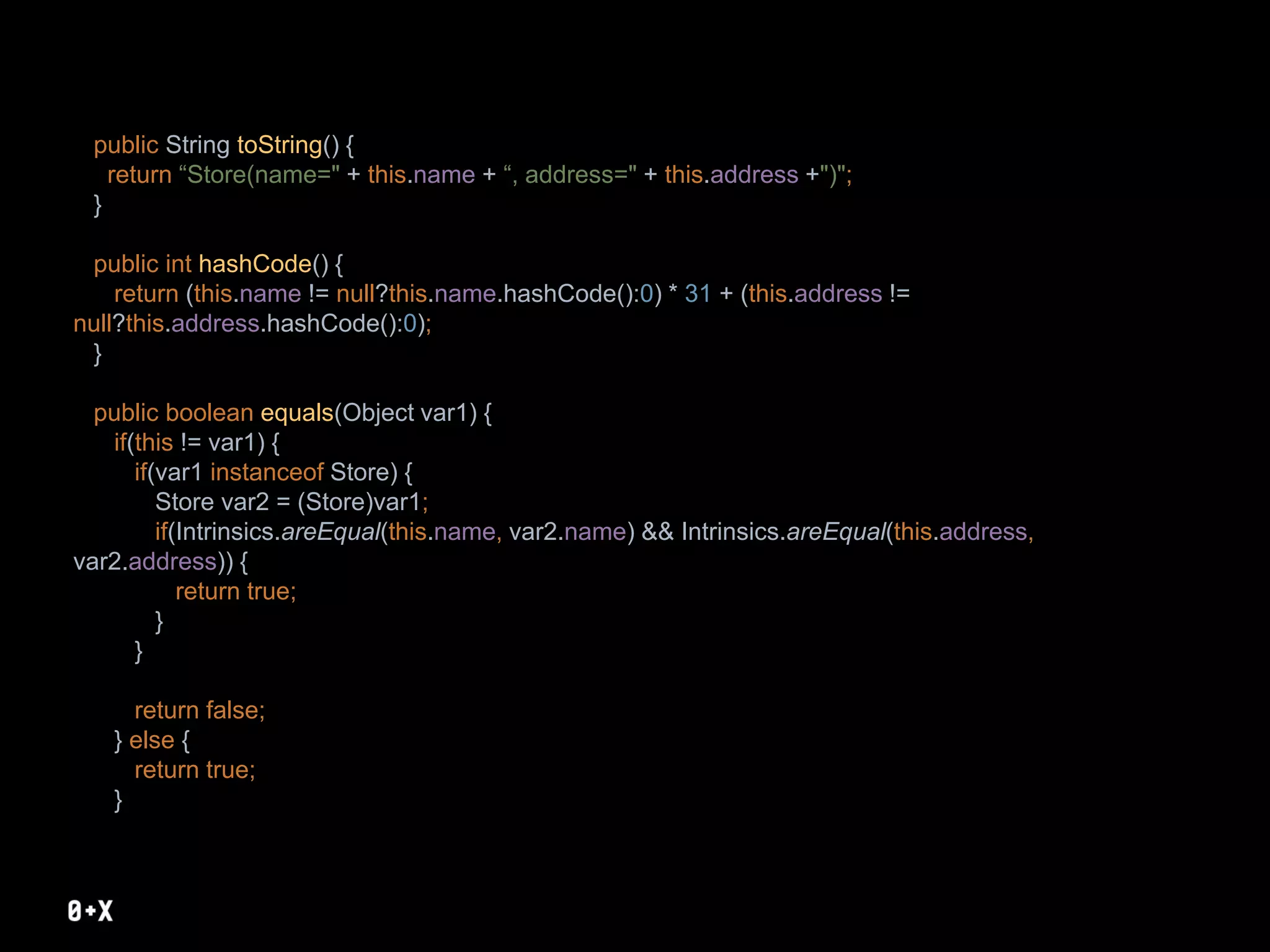The height and width of the screenshot is (952, 1270).
Task: Click the number 31 in hashCode
Action: point(698,294)
